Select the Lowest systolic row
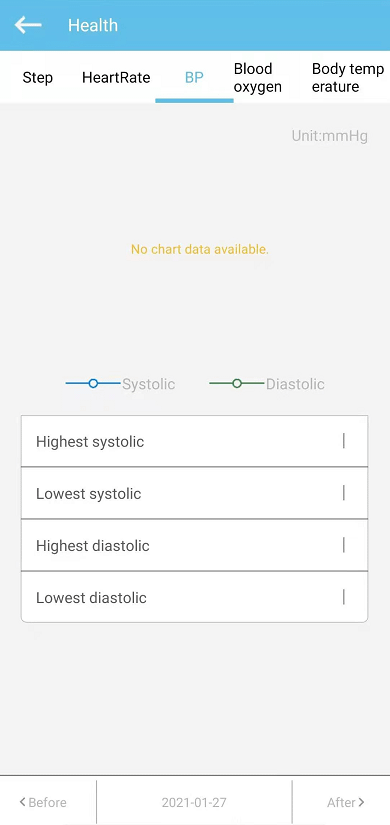This screenshot has width=390, height=825. 194,493
